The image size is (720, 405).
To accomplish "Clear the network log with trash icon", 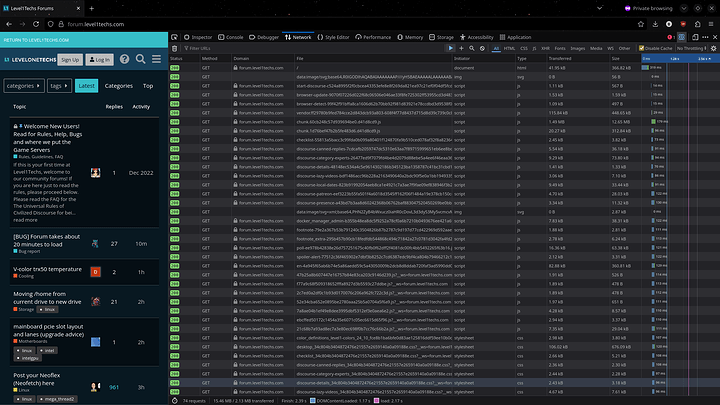I will 177,47.
